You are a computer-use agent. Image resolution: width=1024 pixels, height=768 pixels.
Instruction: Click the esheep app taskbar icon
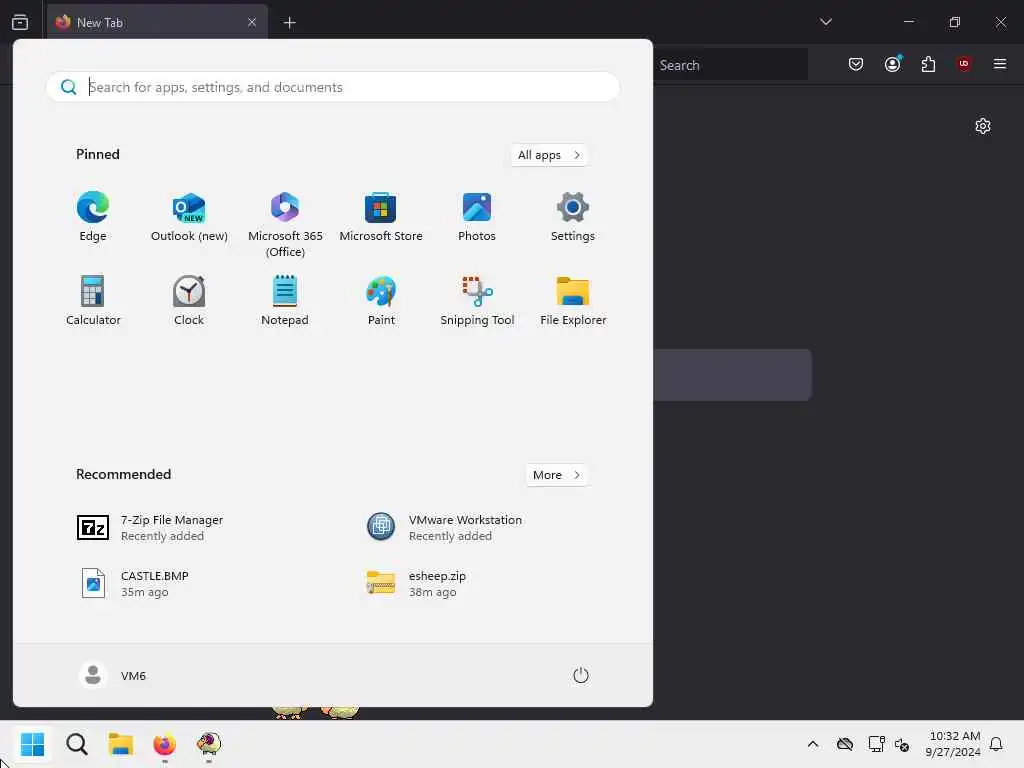pyautogui.click(x=209, y=744)
